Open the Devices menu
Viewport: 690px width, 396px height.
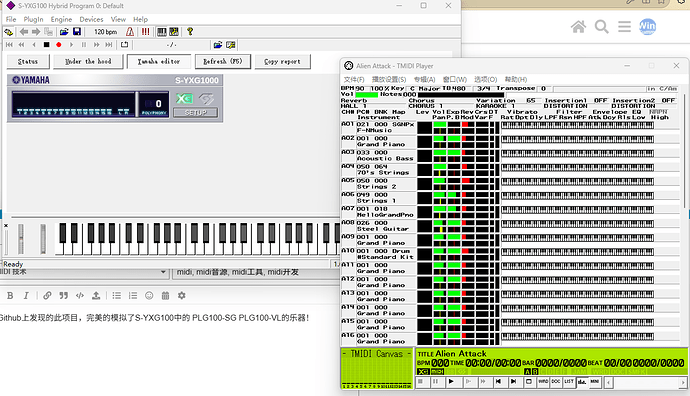click(x=91, y=19)
